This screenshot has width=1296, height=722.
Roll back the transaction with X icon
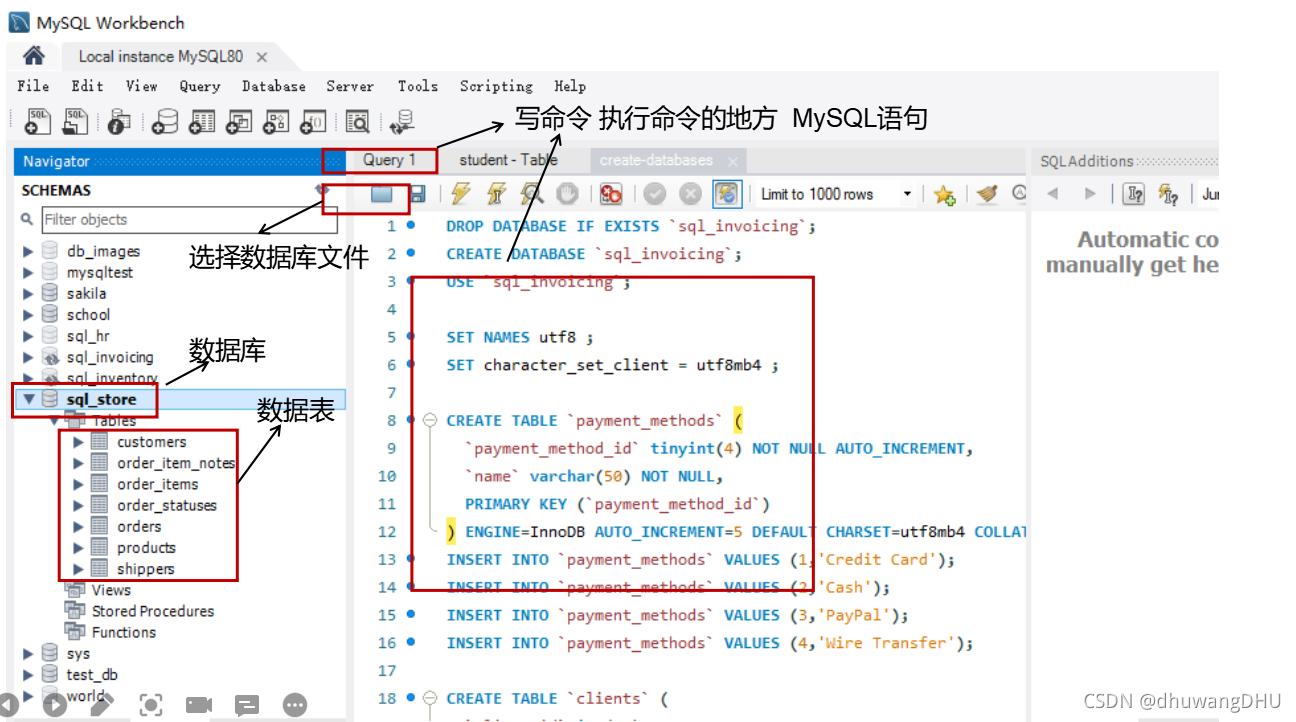click(690, 194)
